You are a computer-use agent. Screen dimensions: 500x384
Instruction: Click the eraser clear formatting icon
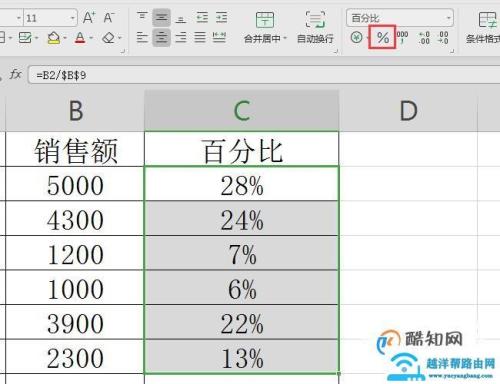108,38
